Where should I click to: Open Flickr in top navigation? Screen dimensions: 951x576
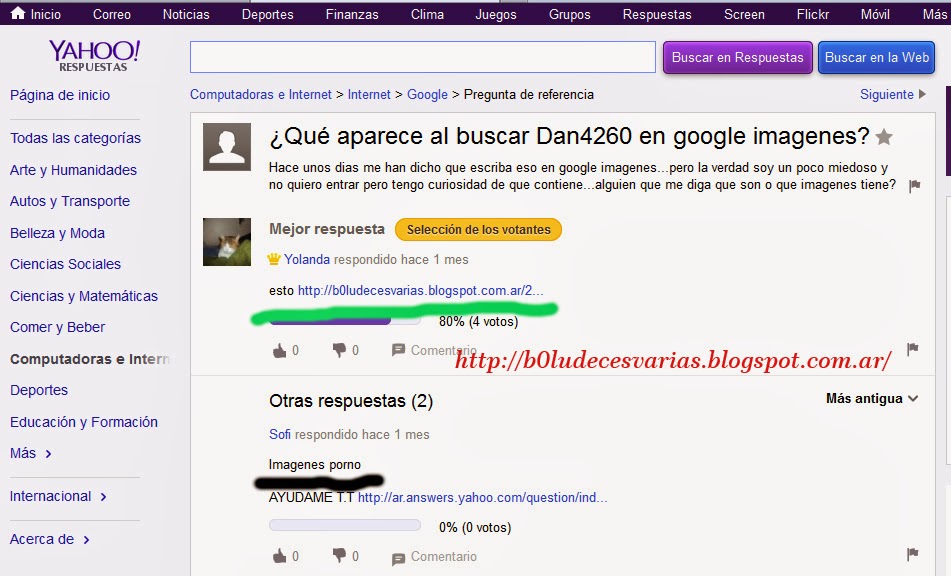tap(813, 14)
